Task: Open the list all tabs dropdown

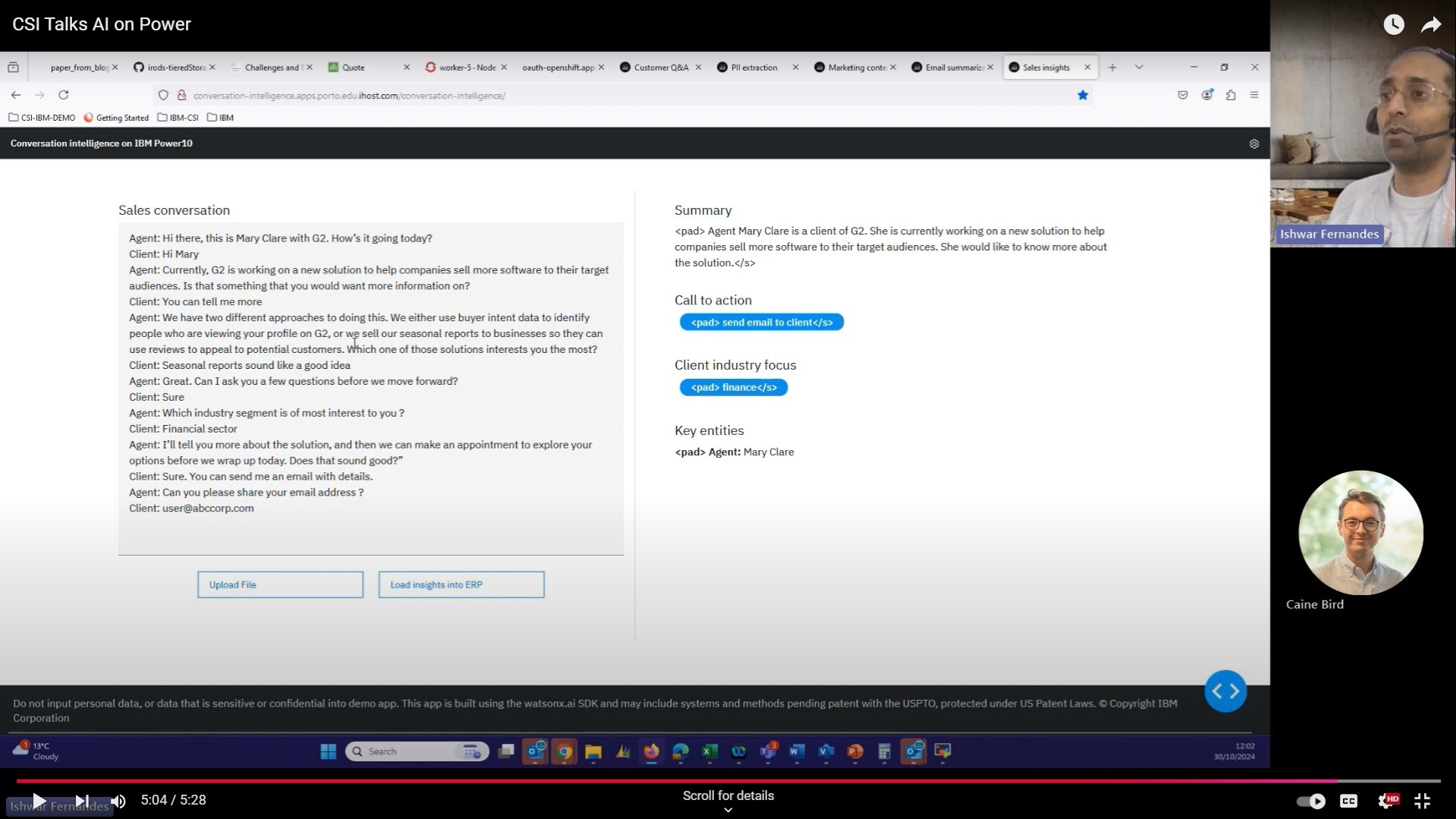Action: pyautogui.click(x=1139, y=68)
